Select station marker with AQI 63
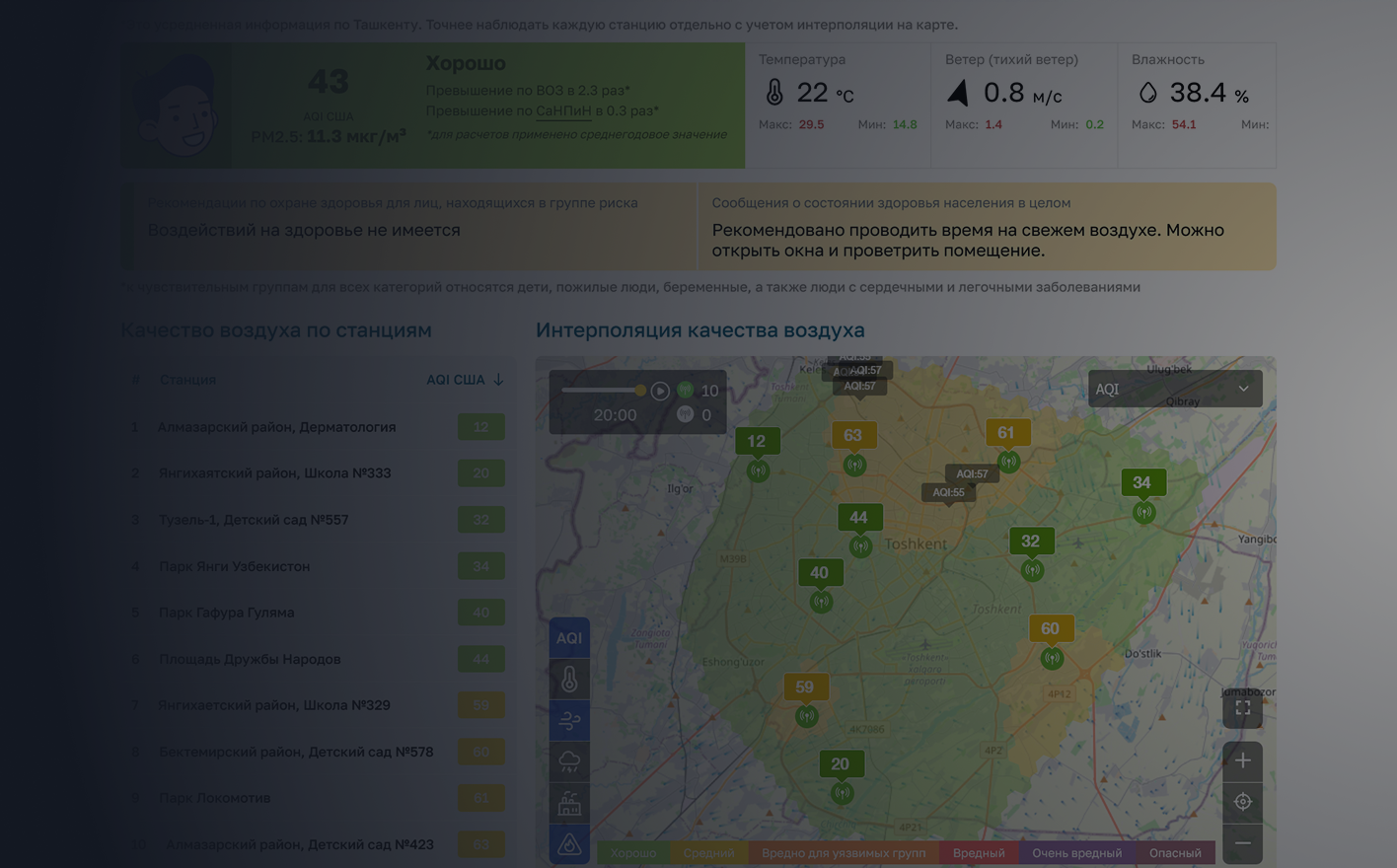 click(x=853, y=435)
